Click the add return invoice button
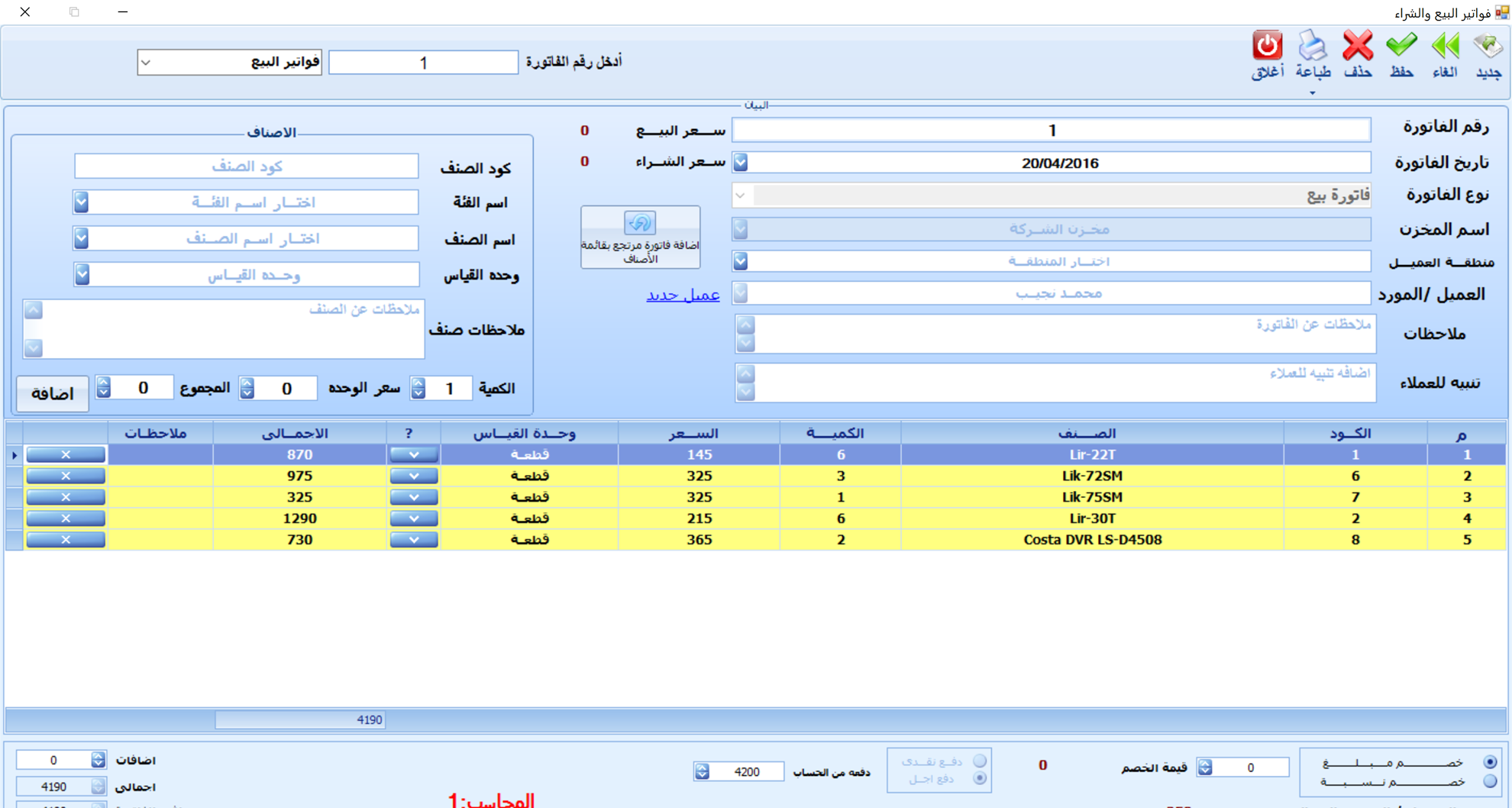Viewport: 1512px width, 808px height. tap(640, 237)
